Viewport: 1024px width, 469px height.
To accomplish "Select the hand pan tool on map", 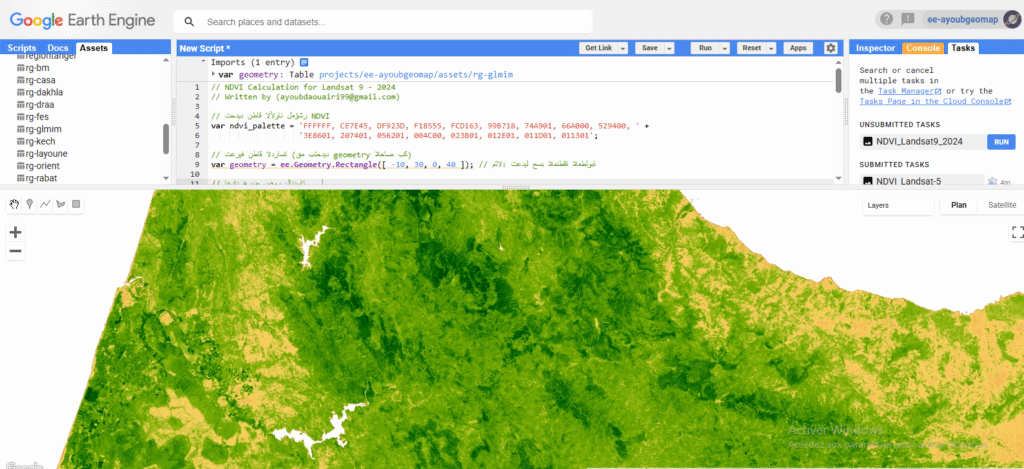I will pyautogui.click(x=15, y=204).
